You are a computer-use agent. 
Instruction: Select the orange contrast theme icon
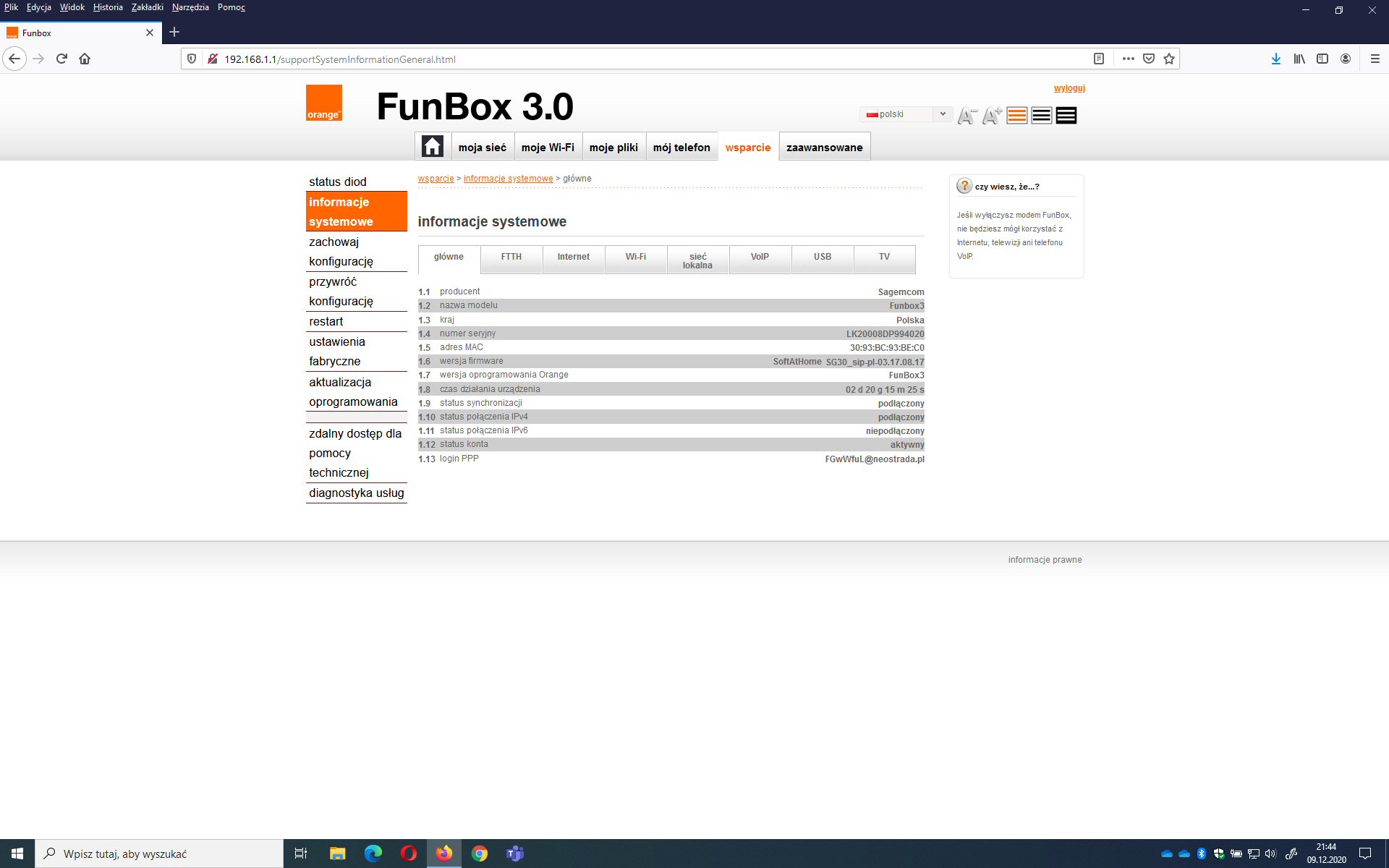(1016, 116)
